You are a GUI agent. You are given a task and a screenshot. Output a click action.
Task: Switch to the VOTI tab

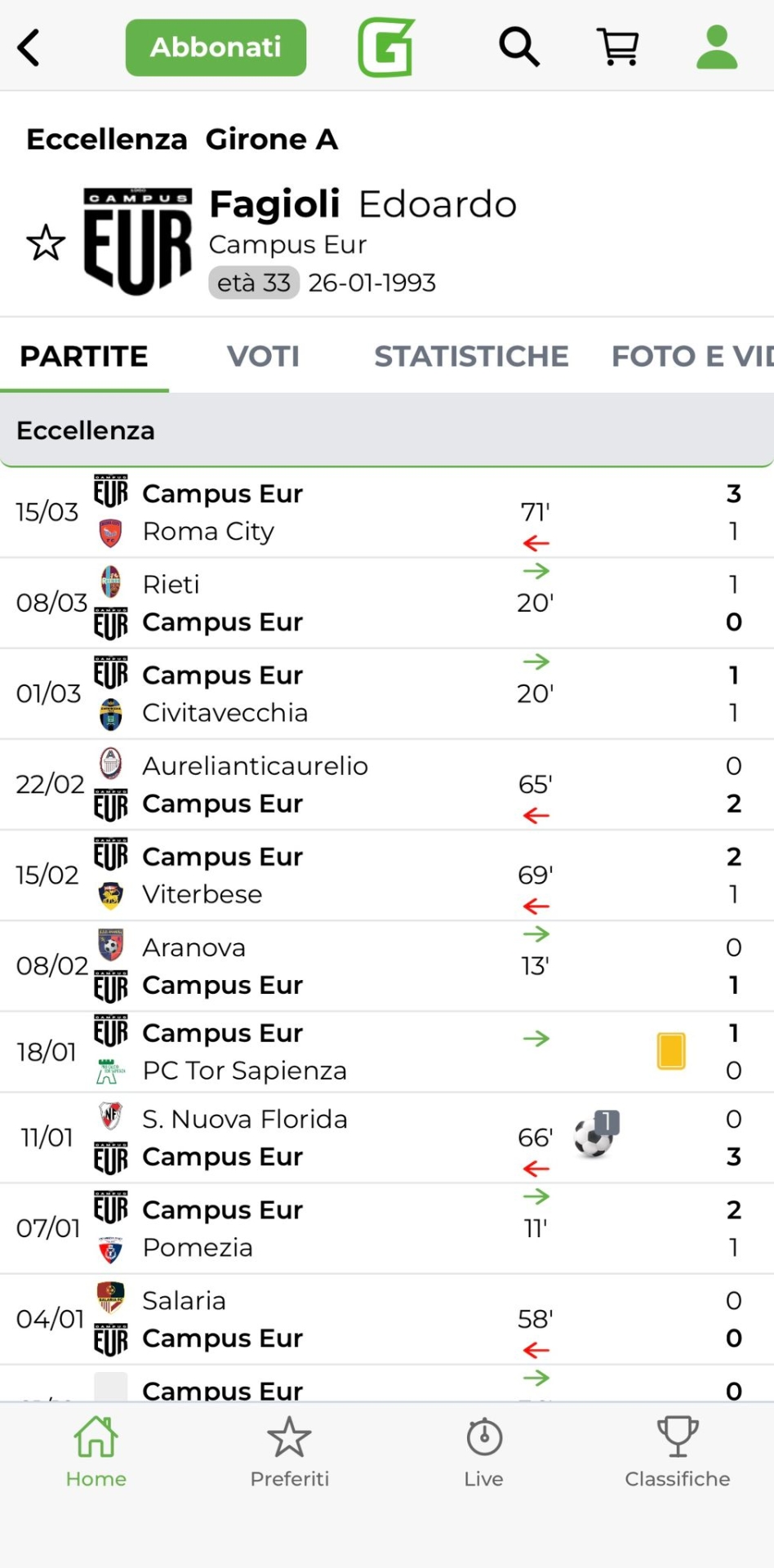(263, 356)
